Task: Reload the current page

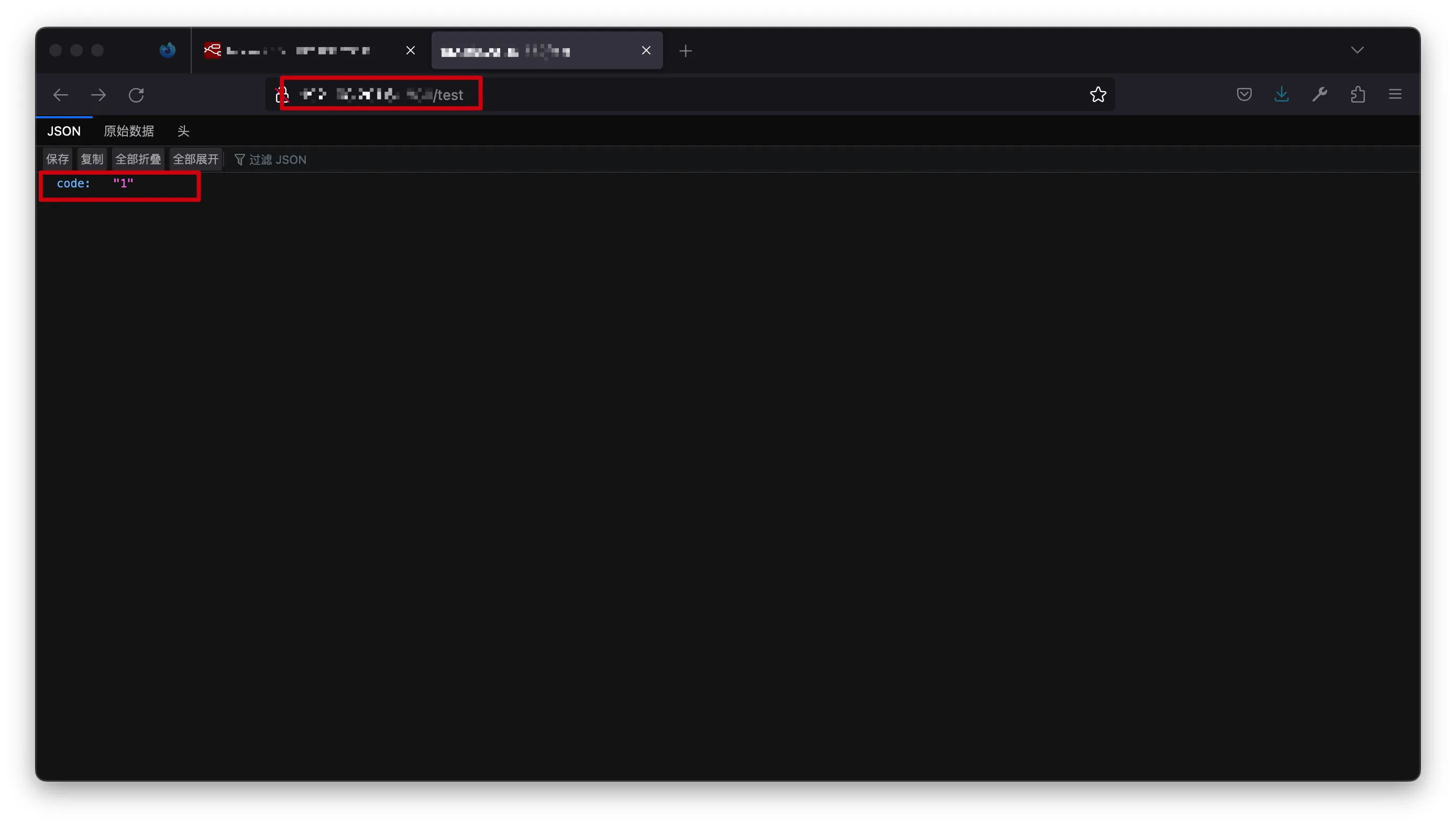Action: (x=136, y=95)
